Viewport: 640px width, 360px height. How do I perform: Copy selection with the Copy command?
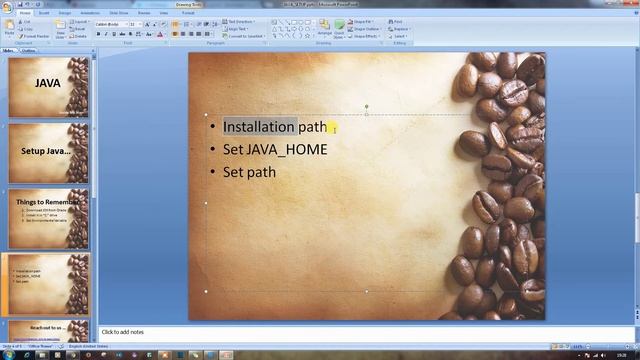(x=25, y=29)
